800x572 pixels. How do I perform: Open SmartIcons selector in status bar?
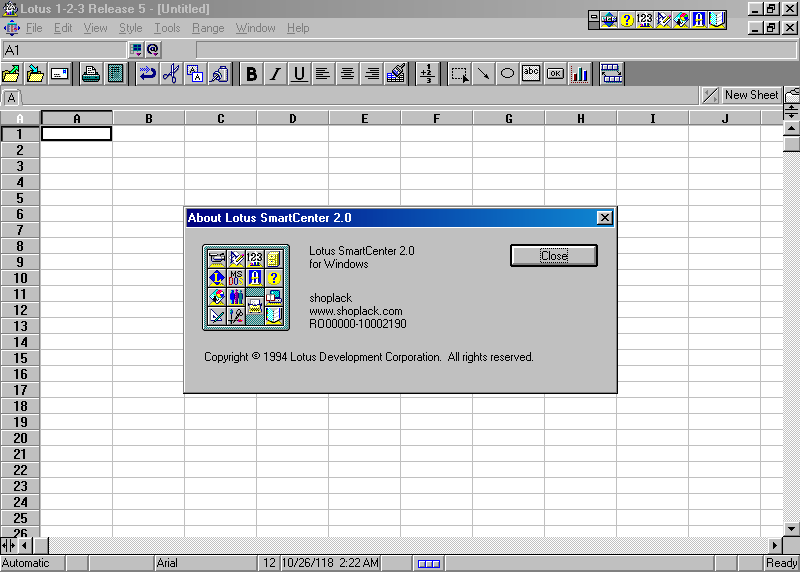[x=429, y=563]
